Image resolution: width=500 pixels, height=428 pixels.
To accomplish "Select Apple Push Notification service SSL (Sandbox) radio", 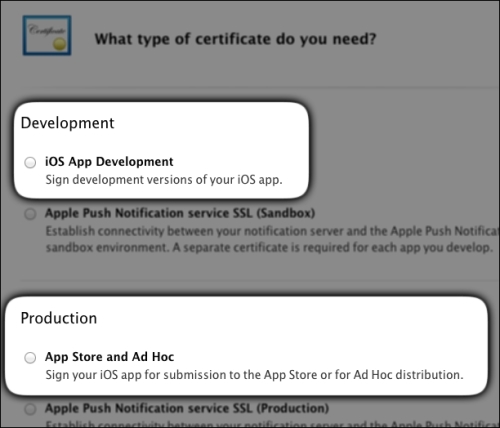I will tap(30, 214).
